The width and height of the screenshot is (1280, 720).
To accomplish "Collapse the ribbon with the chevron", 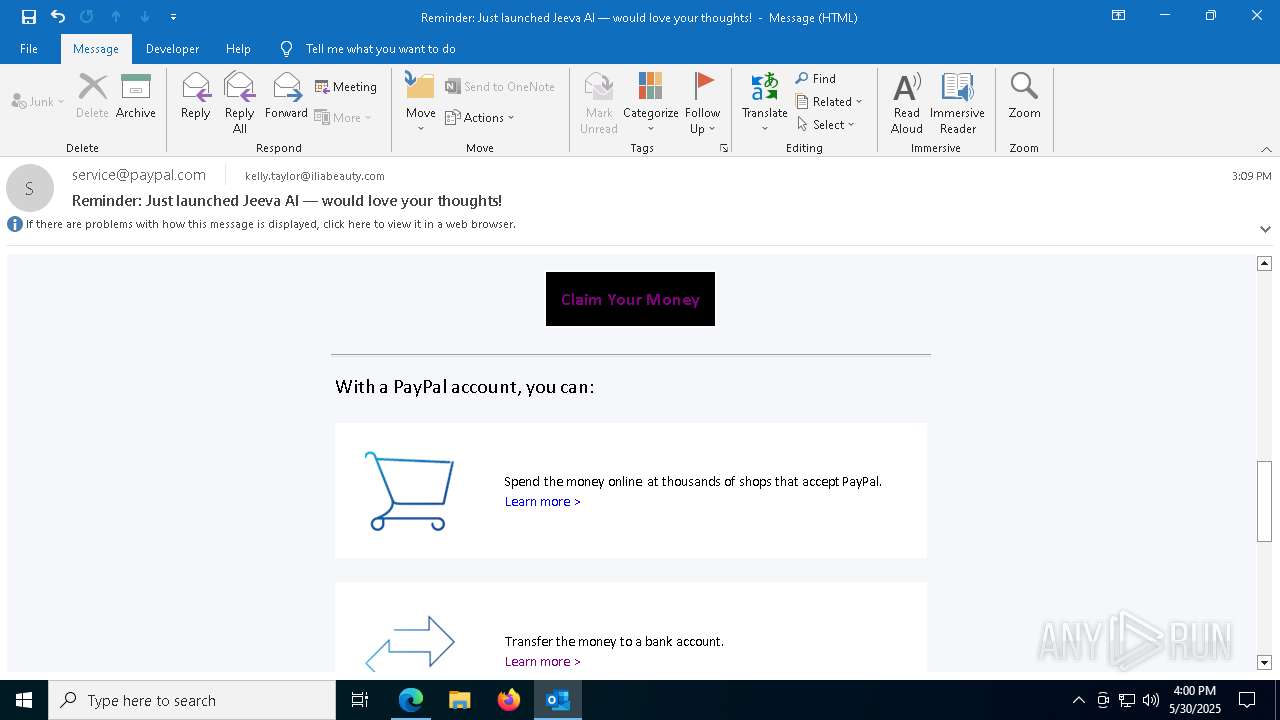I will pos(1266,149).
